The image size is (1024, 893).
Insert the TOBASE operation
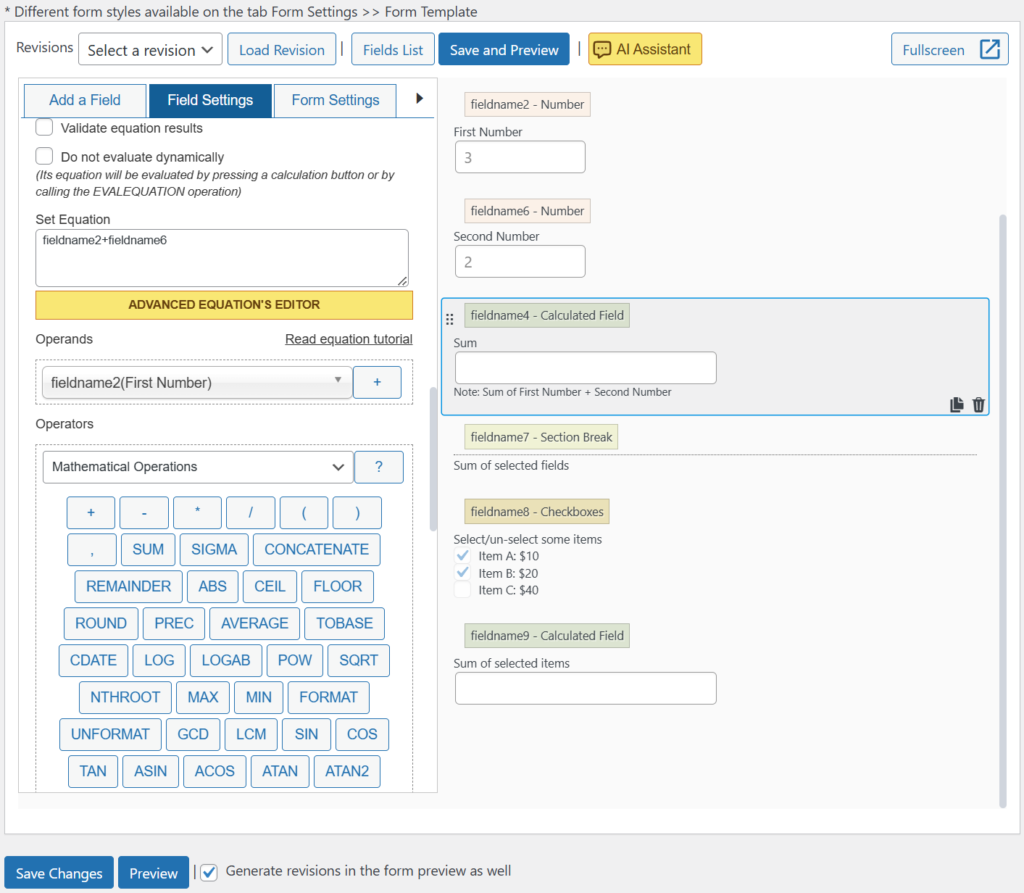(x=345, y=624)
